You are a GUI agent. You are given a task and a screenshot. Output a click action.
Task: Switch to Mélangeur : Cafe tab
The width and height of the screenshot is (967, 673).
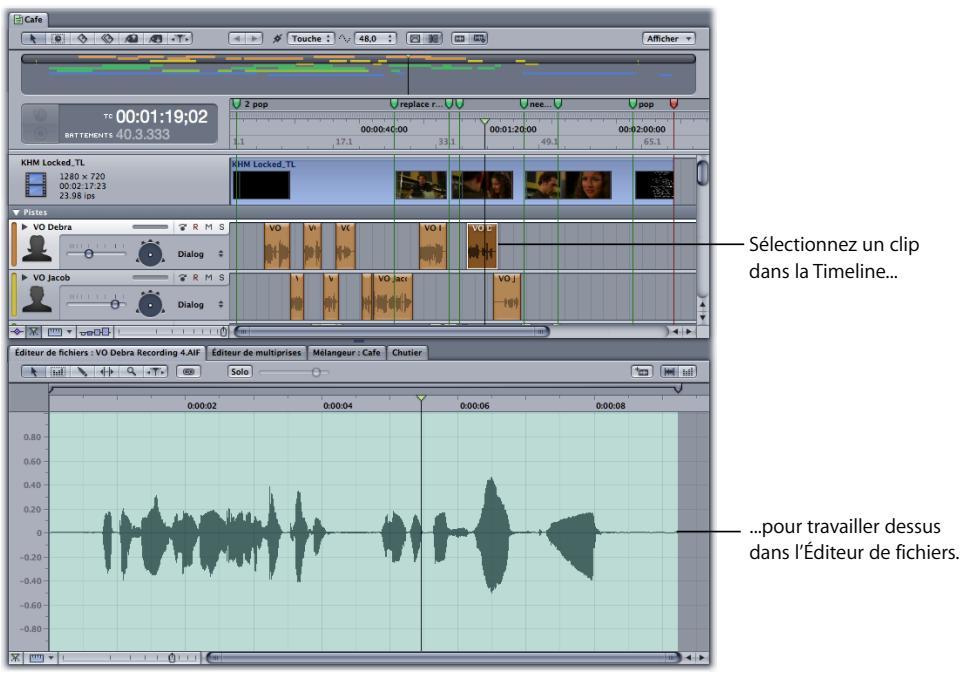[346, 352]
